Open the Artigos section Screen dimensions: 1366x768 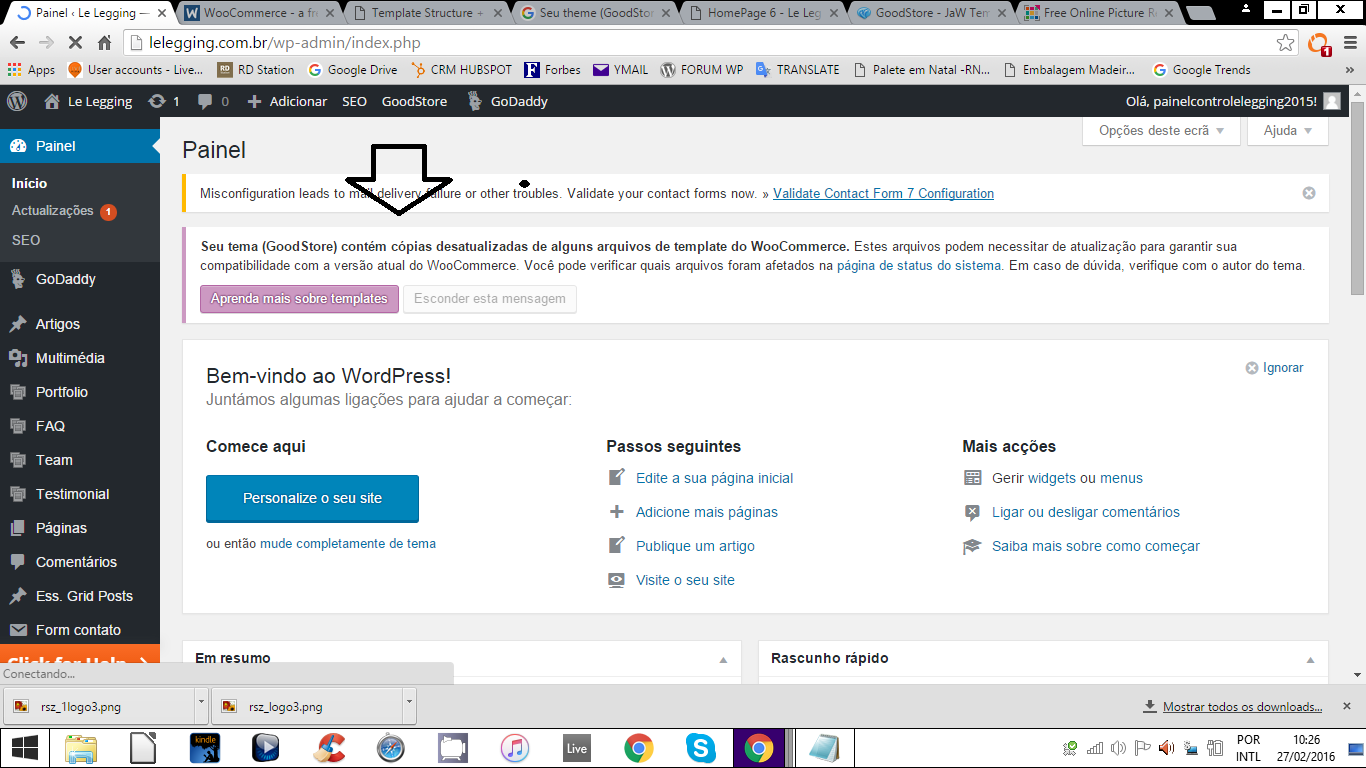(80, 324)
